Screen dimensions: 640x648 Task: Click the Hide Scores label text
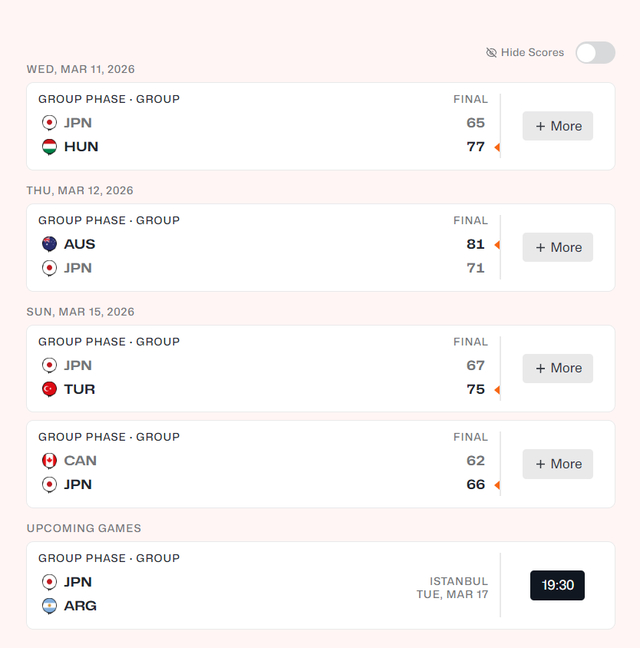pos(532,53)
